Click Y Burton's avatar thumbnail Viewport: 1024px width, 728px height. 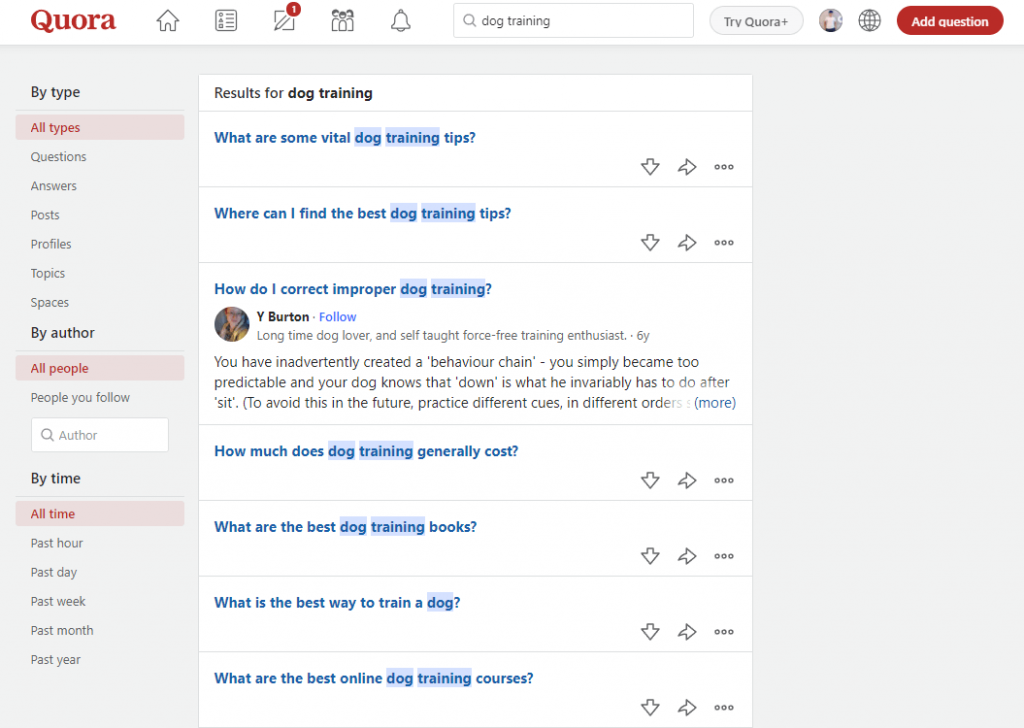[x=232, y=324]
